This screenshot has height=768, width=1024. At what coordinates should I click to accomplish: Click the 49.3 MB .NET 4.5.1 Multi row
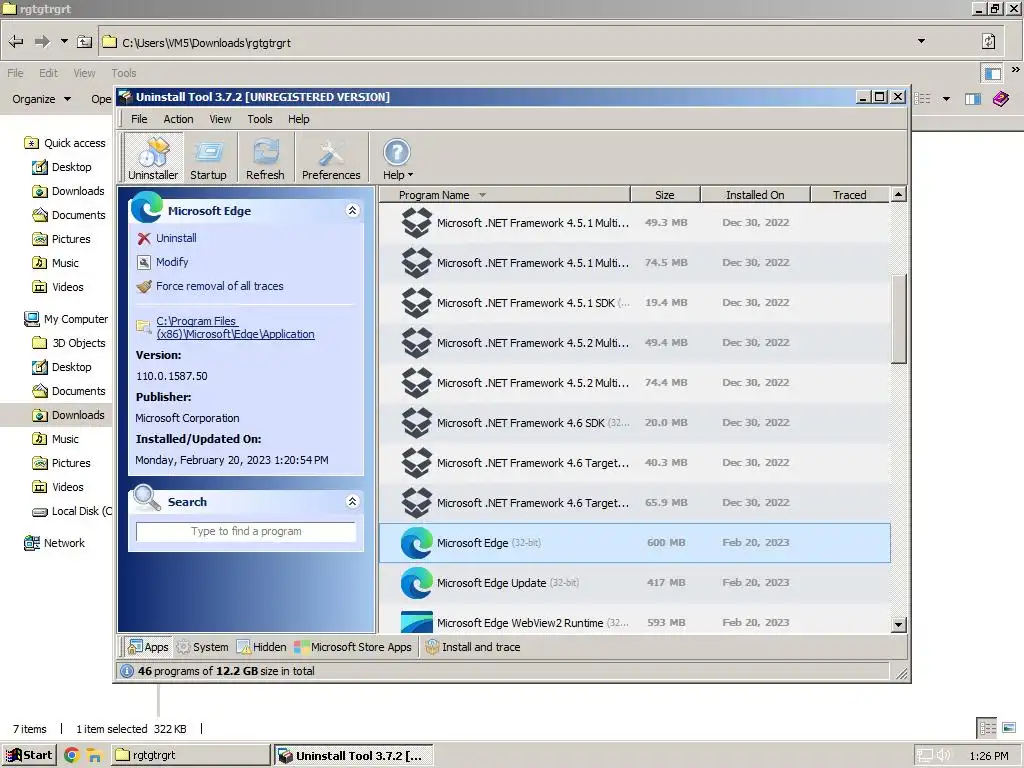[635, 223]
